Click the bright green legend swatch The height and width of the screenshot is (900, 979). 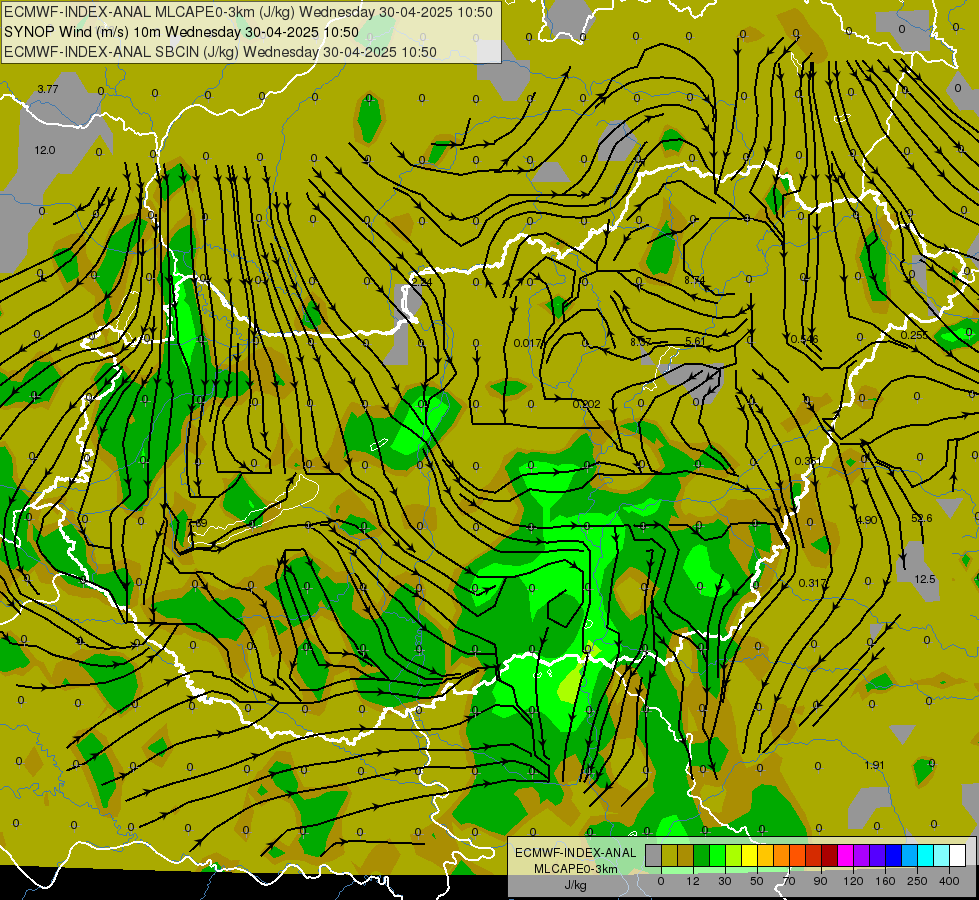pos(718,855)
